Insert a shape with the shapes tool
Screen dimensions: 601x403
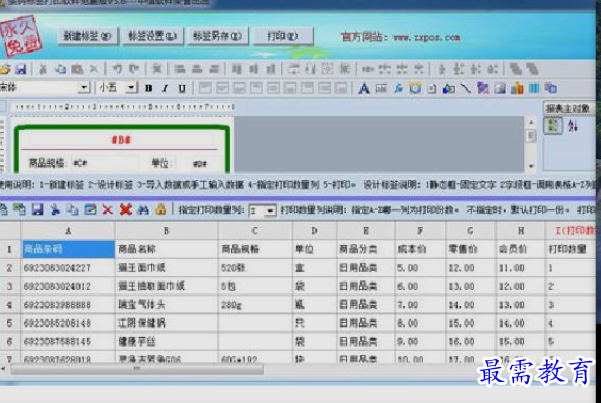448,89
